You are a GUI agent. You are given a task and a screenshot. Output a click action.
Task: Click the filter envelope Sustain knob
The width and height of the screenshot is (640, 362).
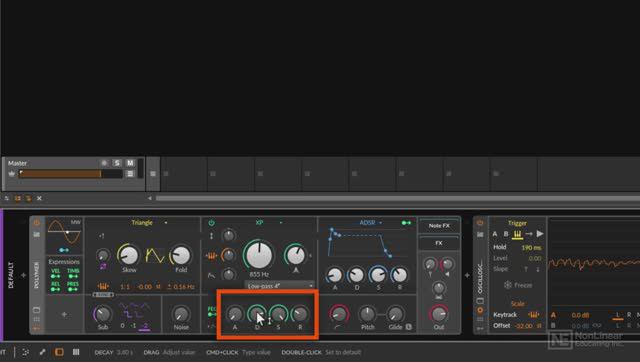pos(279,314)
